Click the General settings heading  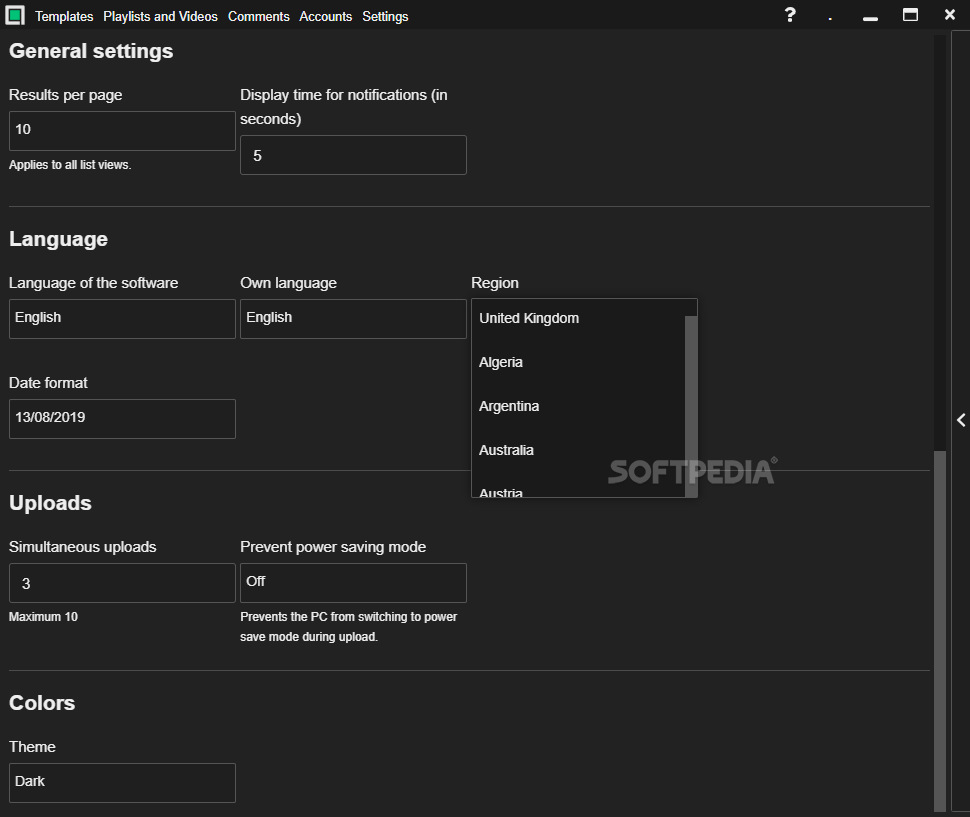[x=91, y=51]
